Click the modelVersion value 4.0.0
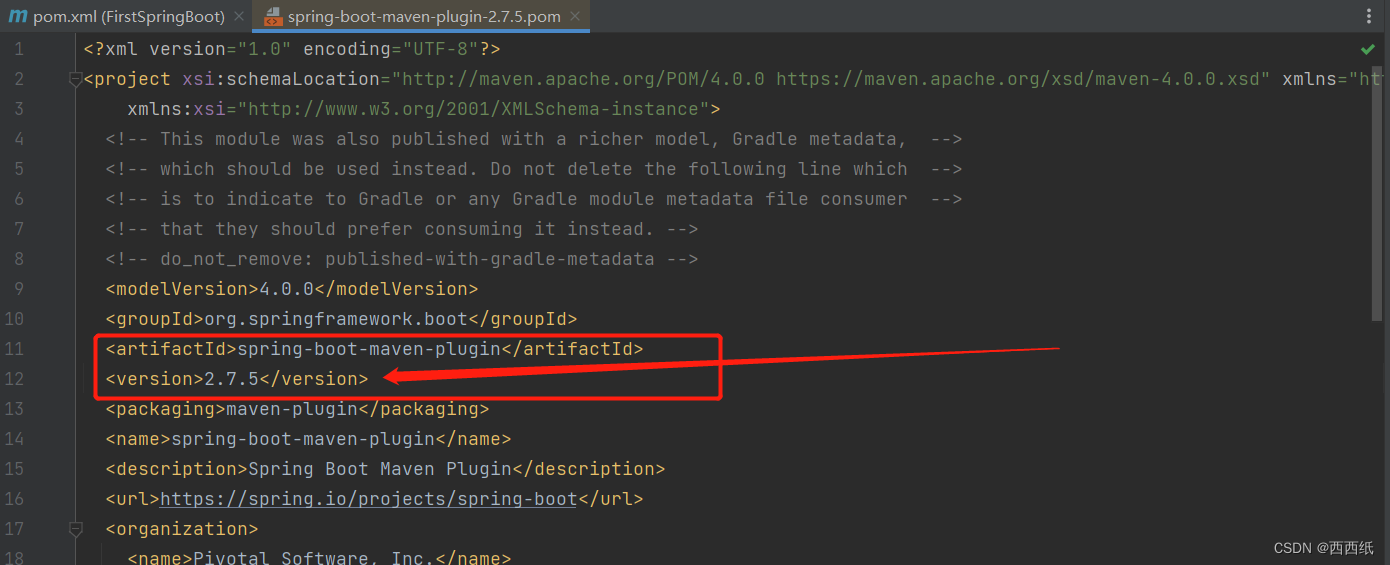Screen dimensions: 1390x565 point(287,288)
